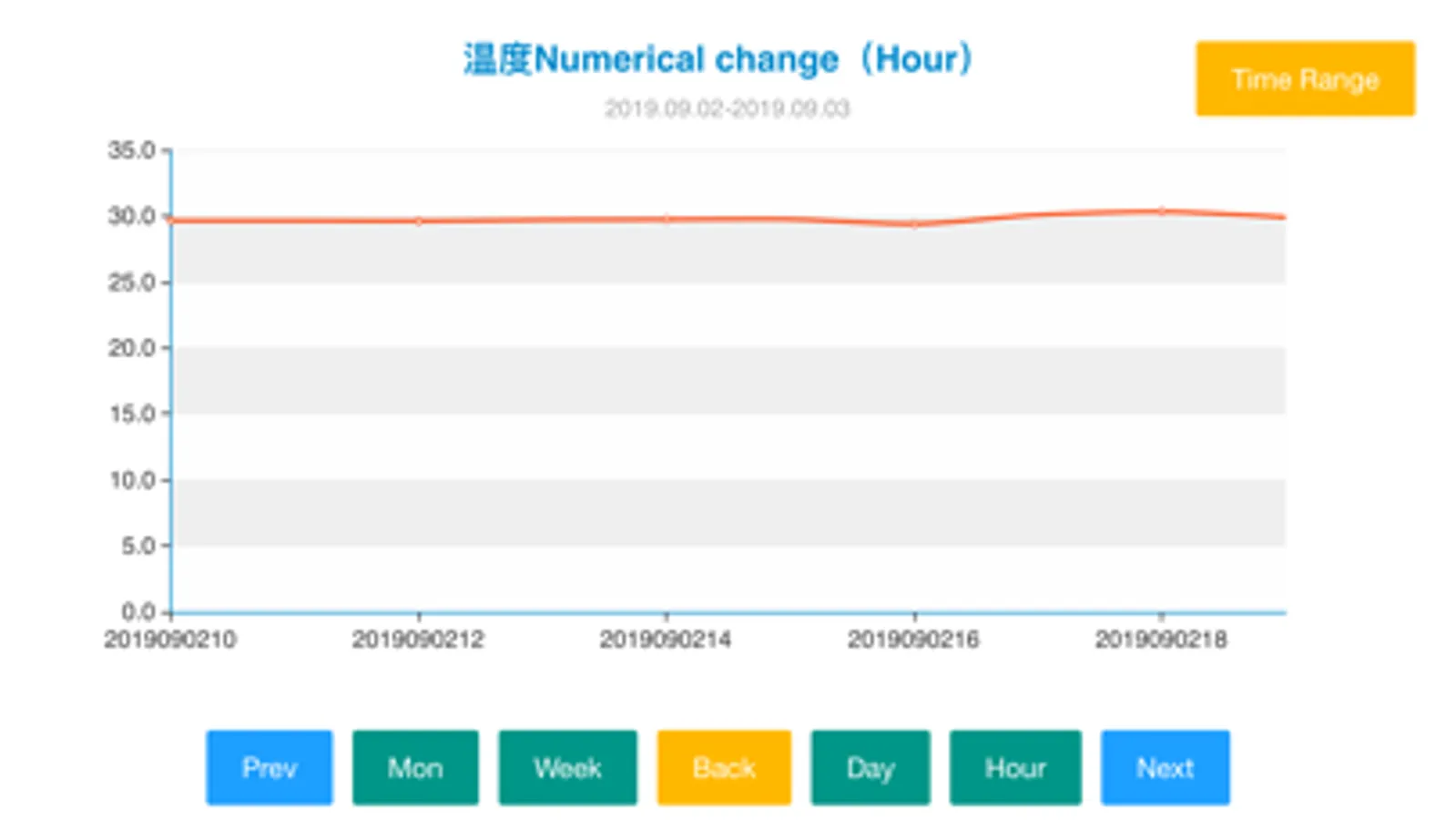Viewport: 1456px width, 820px height.
Task: Click the date range subtitle 2019.09.02-2019.09.03
Action: 727,108
